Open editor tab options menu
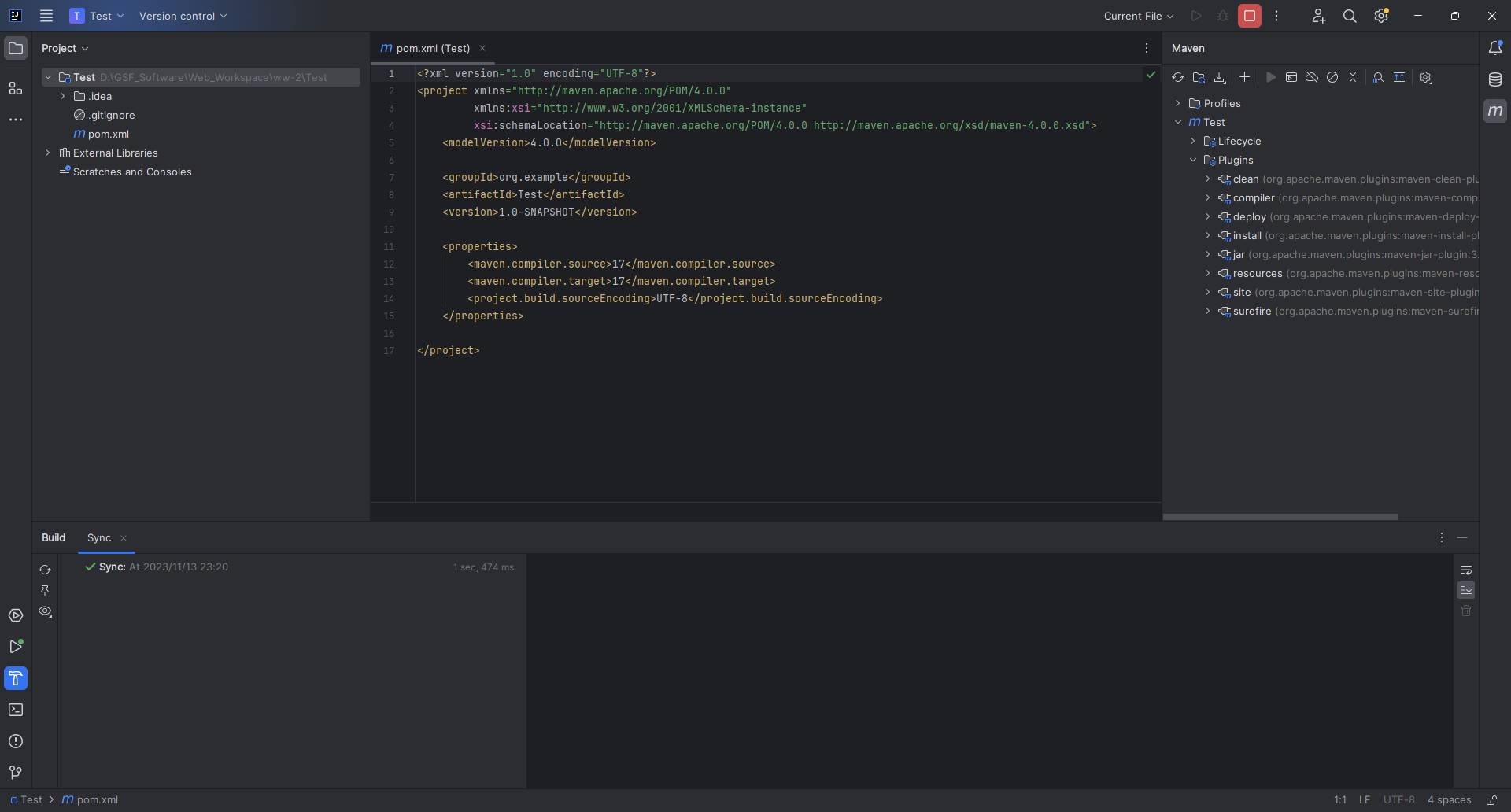 tap(1147, 48)
